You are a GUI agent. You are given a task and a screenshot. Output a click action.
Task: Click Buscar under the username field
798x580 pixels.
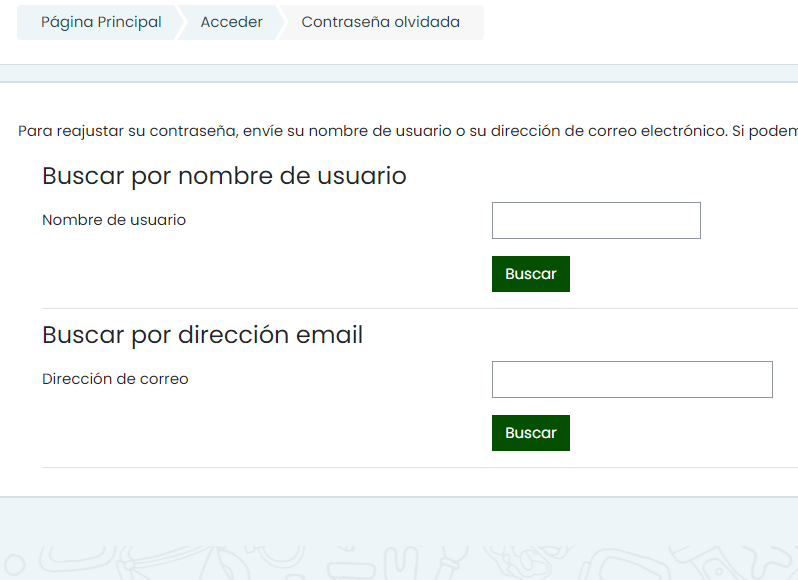[531, 274]
